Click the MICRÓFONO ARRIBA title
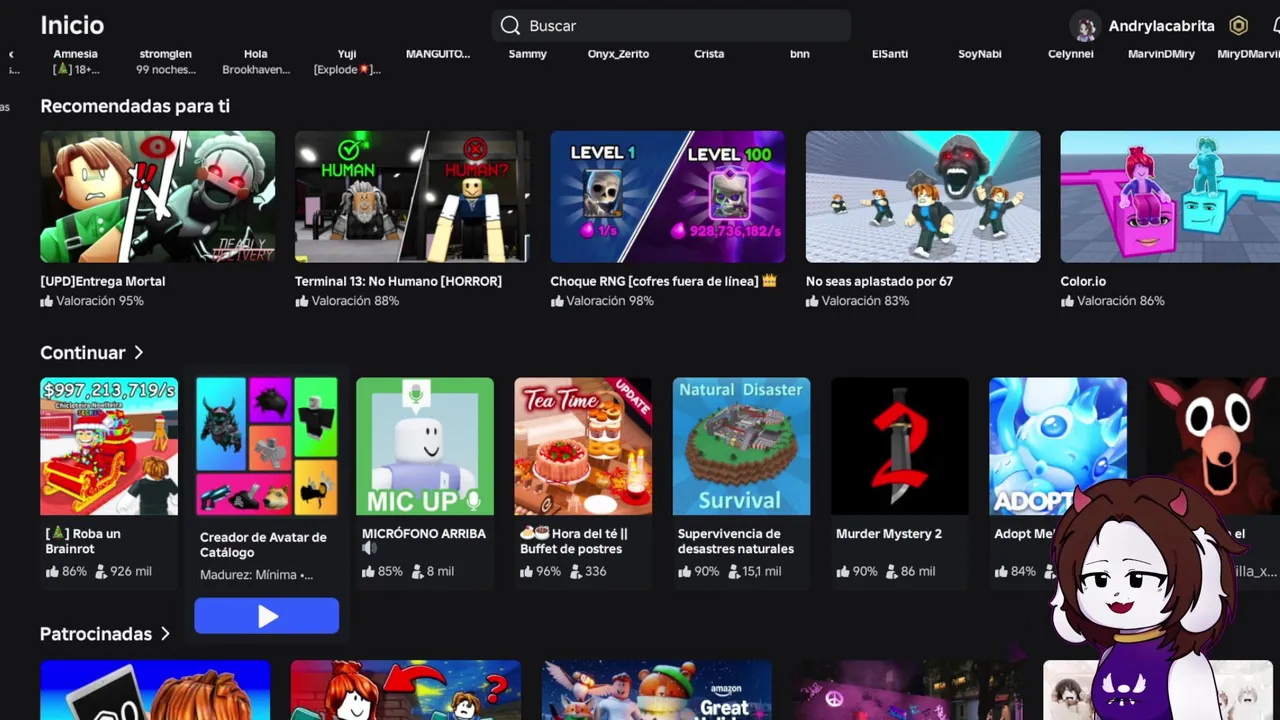The width and height of the screenshot is (1280, 720). pyautogui.click(x=424, y=534)
